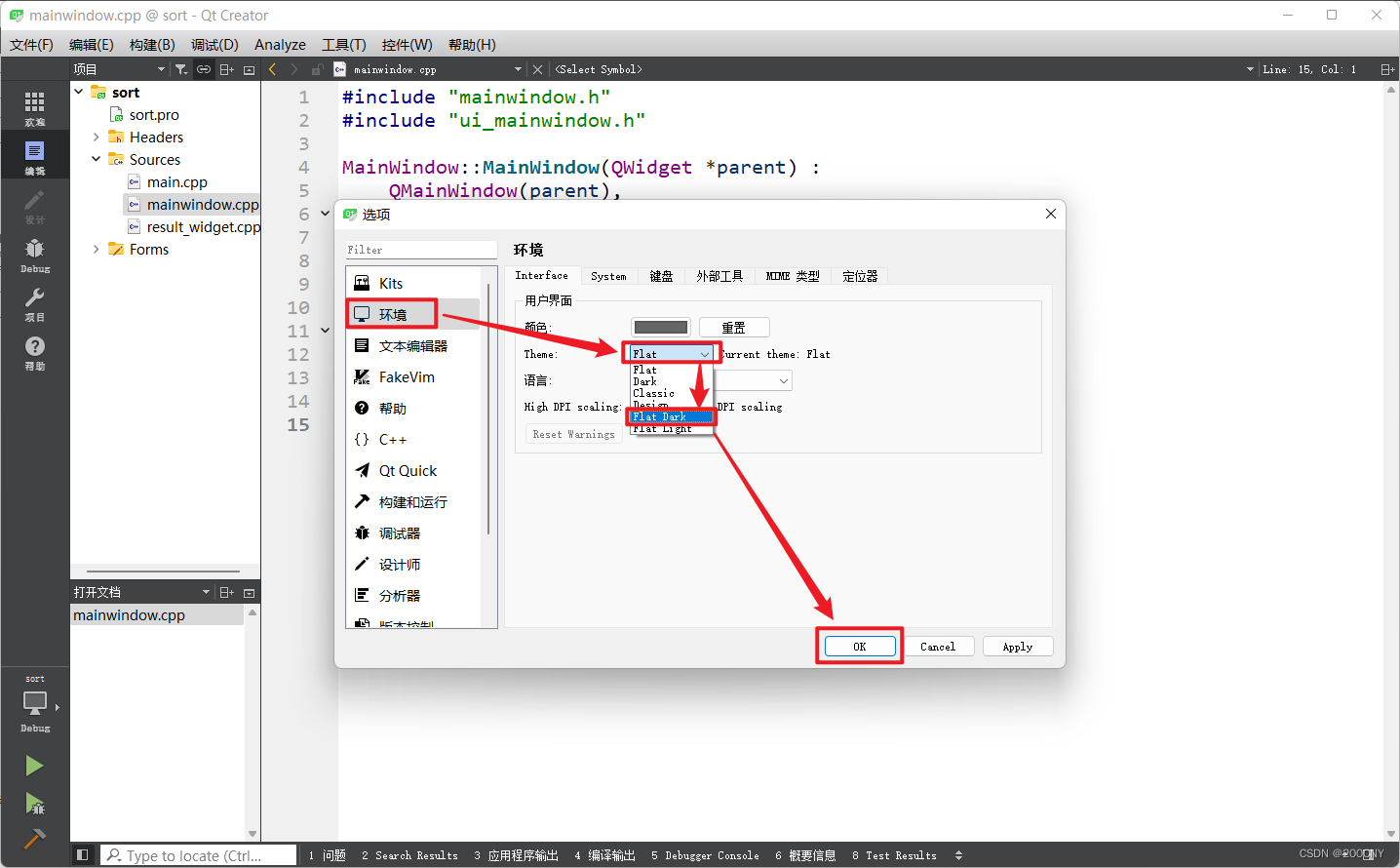Expand the Forms folder

[x=96, y=250]
